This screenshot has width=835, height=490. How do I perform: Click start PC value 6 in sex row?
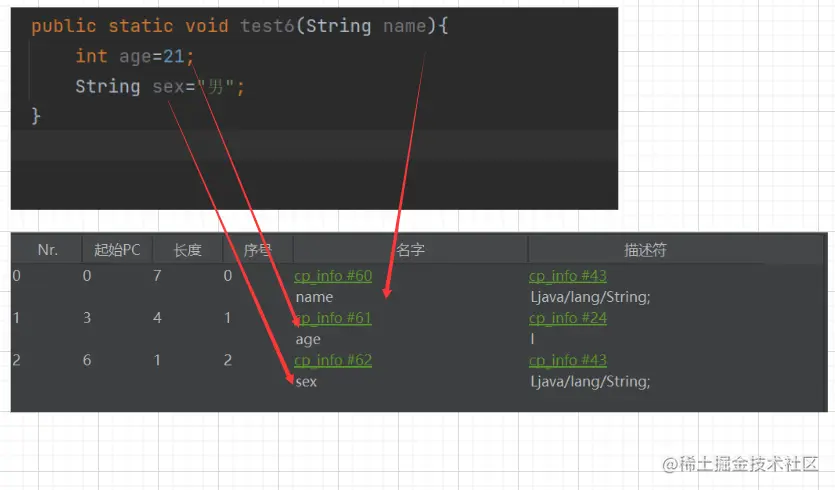coord(87,361)
